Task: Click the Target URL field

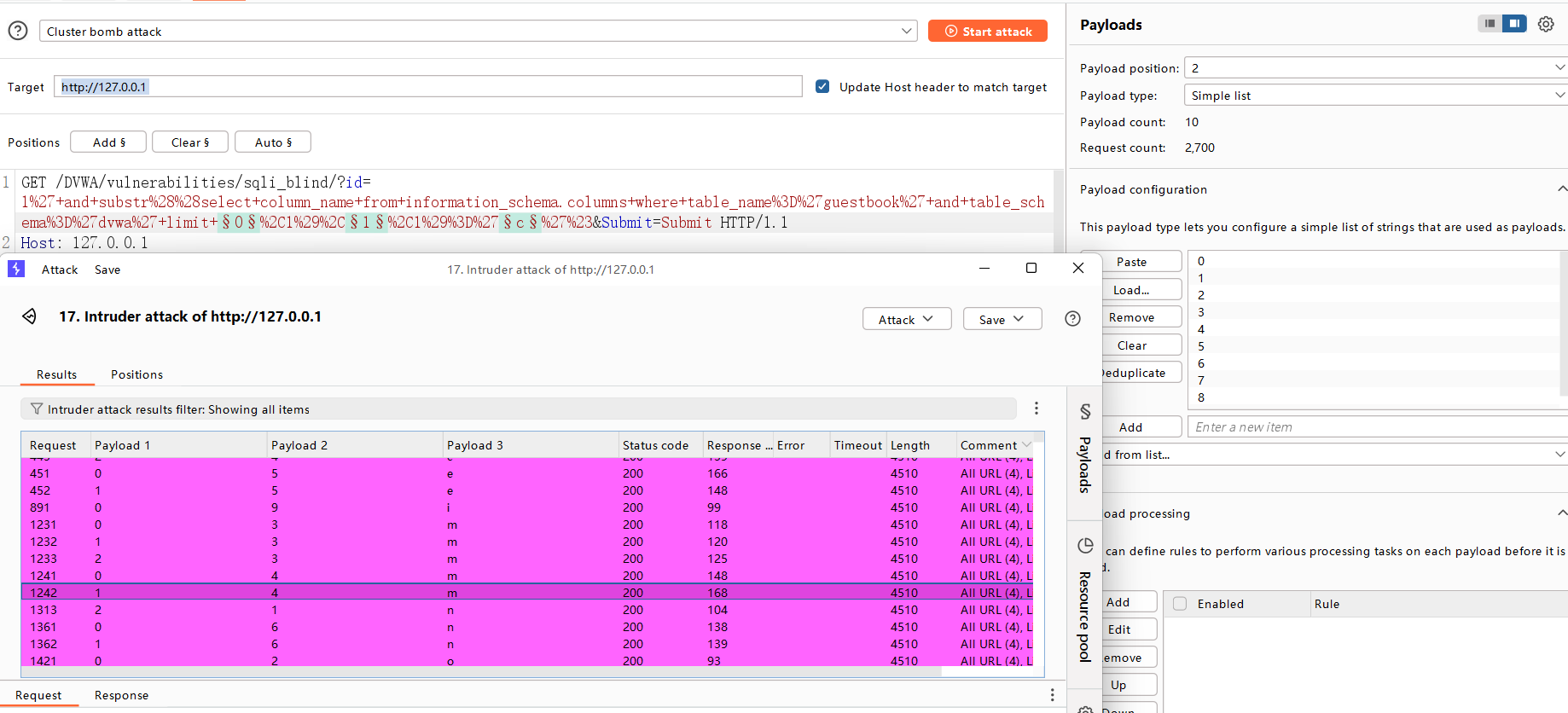Action: tap(427, 86)
